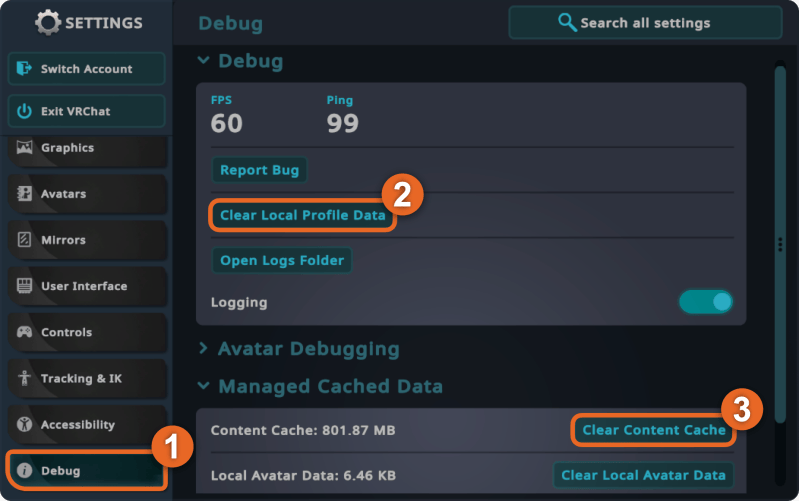Click the Exit VRChat power icon

click(24, 111)
